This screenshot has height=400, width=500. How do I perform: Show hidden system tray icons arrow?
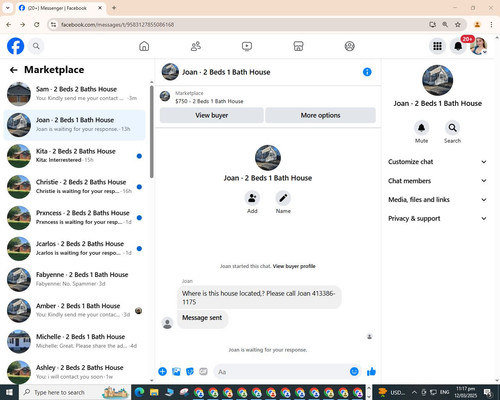point(414,392)
